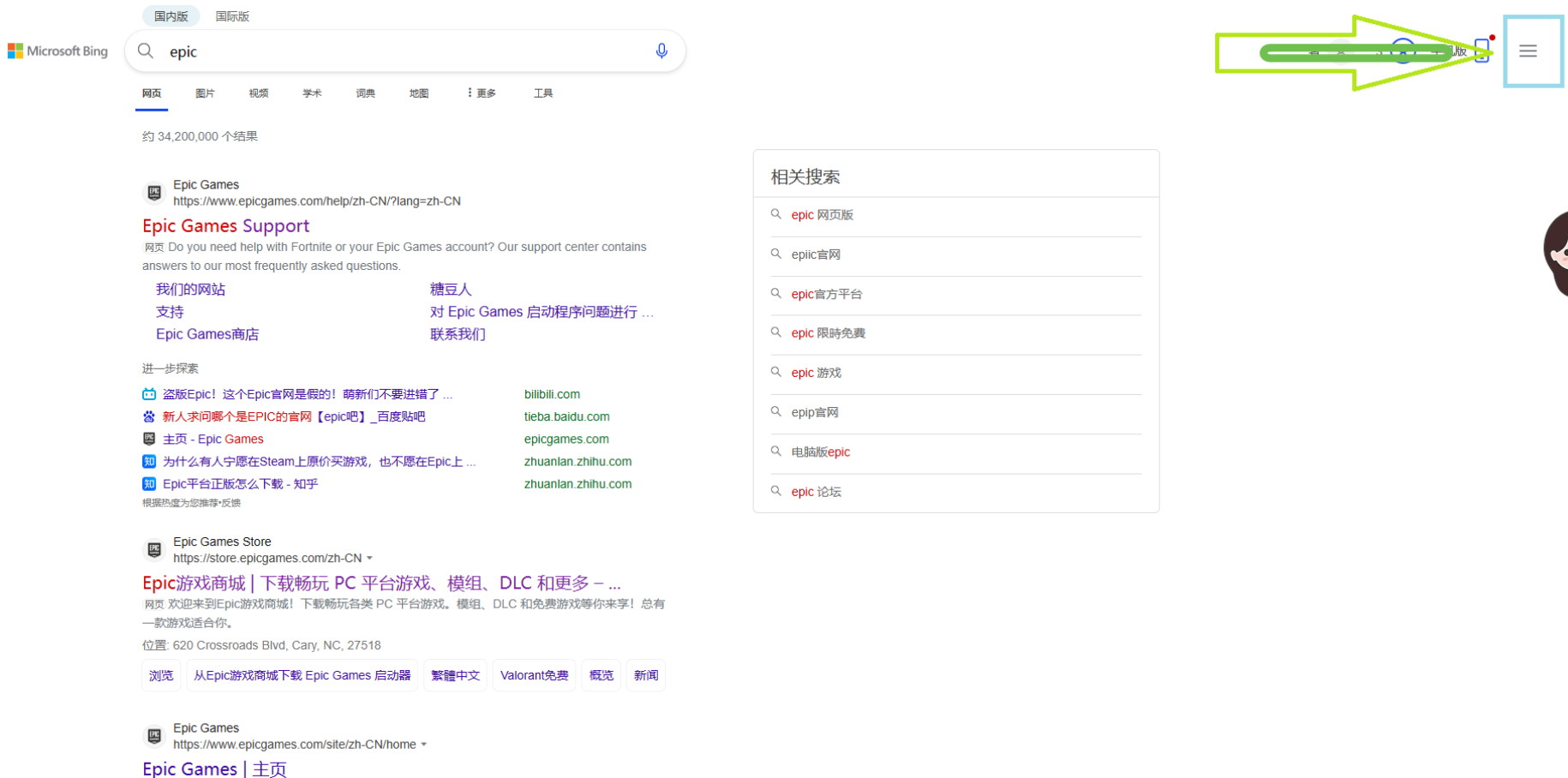The image size is (1568, 778).
Task: Click 反馈 link under recommendations
Action: 231,503
